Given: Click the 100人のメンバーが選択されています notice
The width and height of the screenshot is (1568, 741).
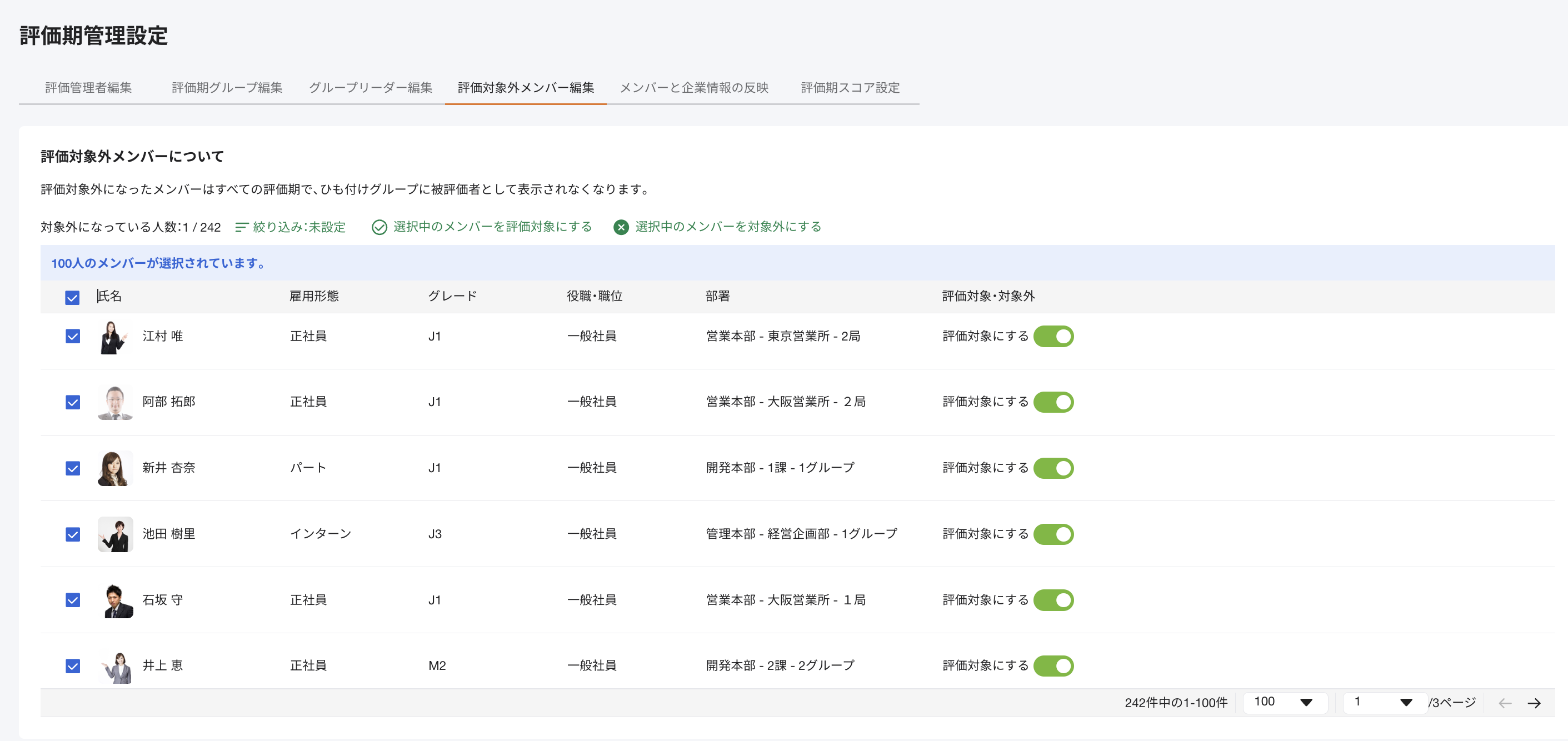Looking at the screenshot, I should (x=158, y=263).
